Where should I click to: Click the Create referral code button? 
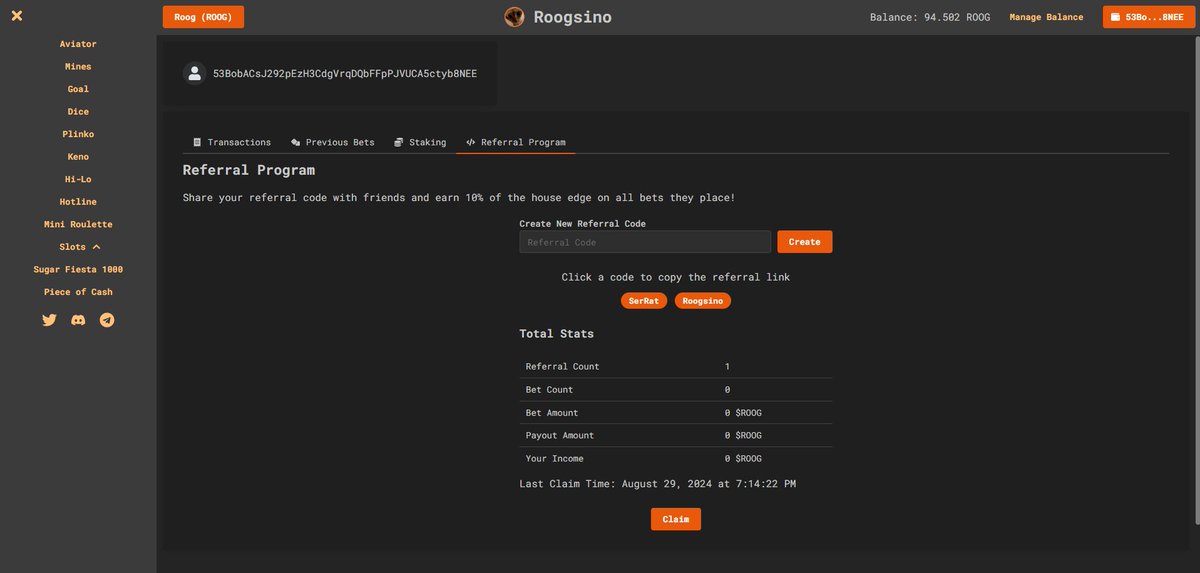click(x=804, y=242)
